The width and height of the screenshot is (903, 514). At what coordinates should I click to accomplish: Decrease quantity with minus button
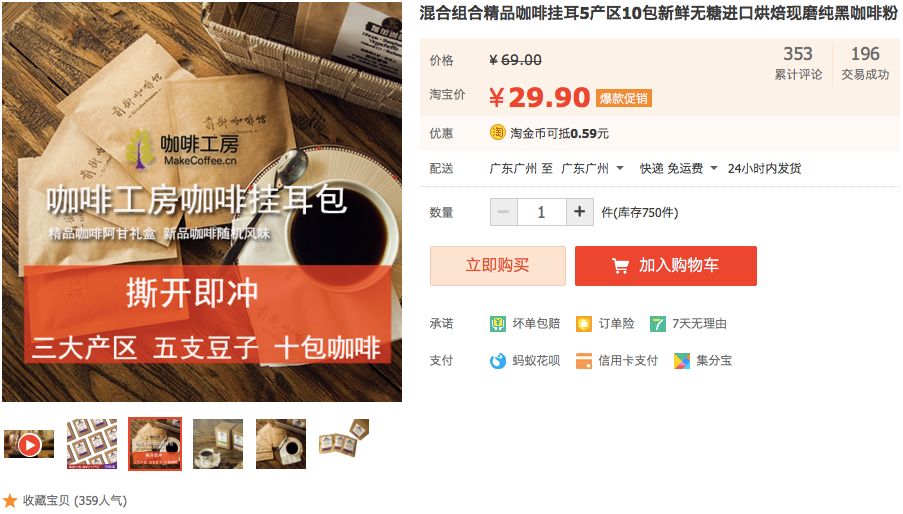pos(504,212)
